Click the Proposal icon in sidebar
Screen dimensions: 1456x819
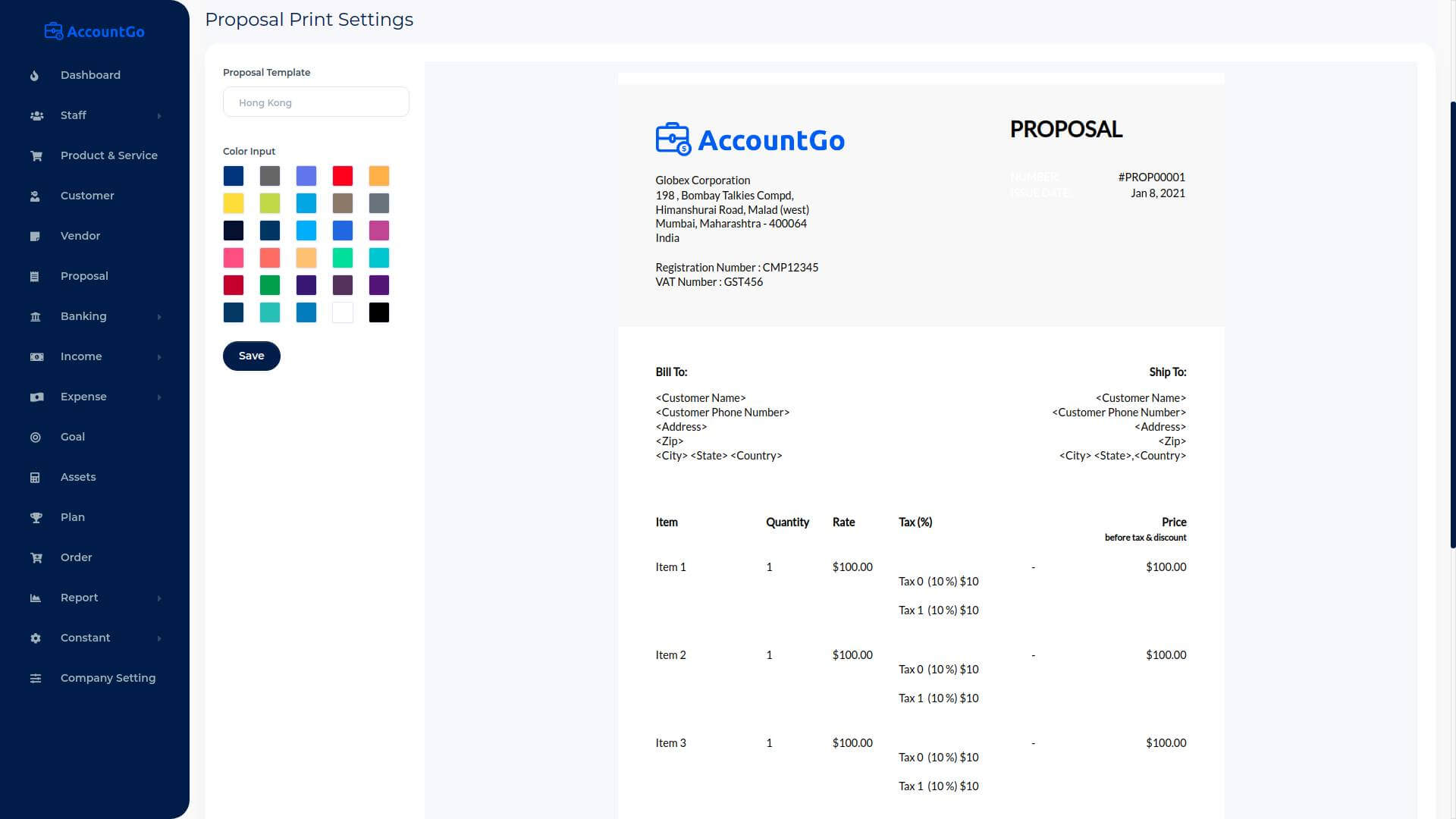pyautogui.click(x=33, y=276)
